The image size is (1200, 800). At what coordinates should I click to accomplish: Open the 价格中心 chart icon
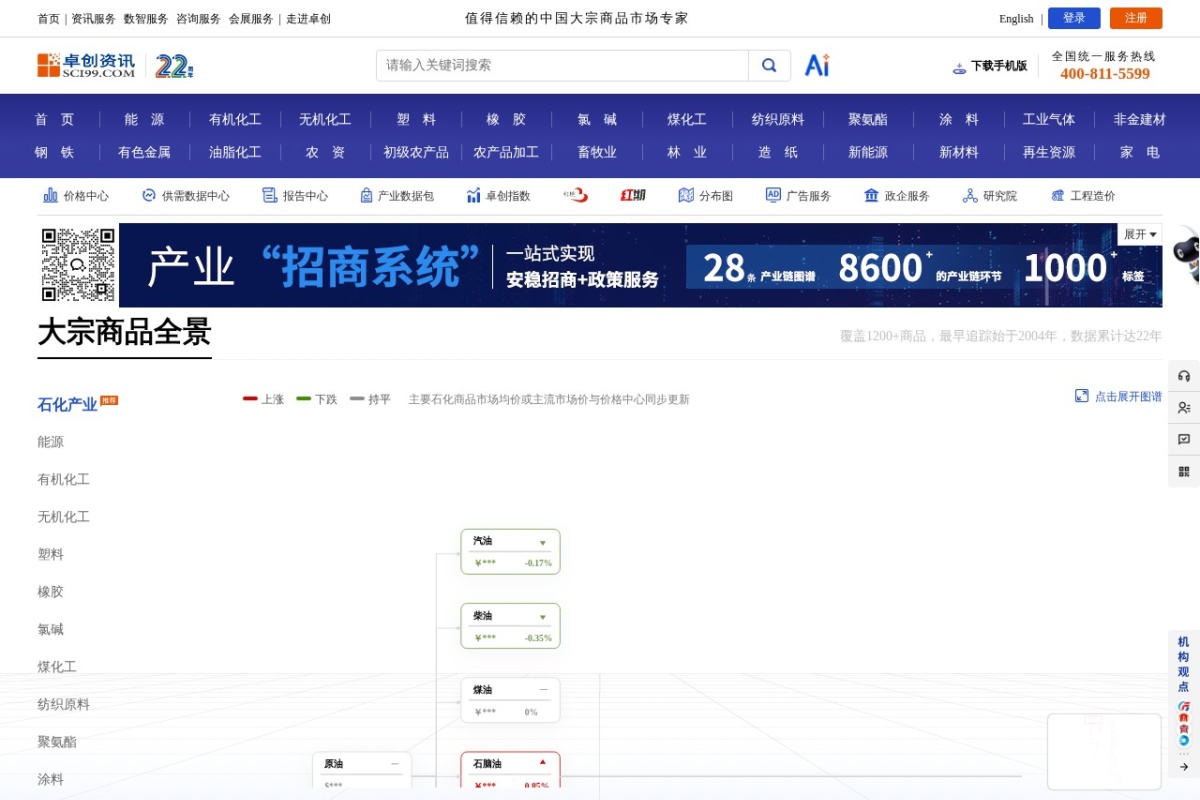click(50, 195)
